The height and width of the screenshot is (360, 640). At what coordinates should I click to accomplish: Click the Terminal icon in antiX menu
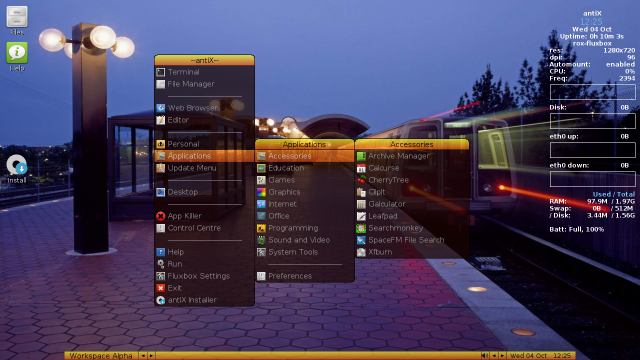click(161, 72)
